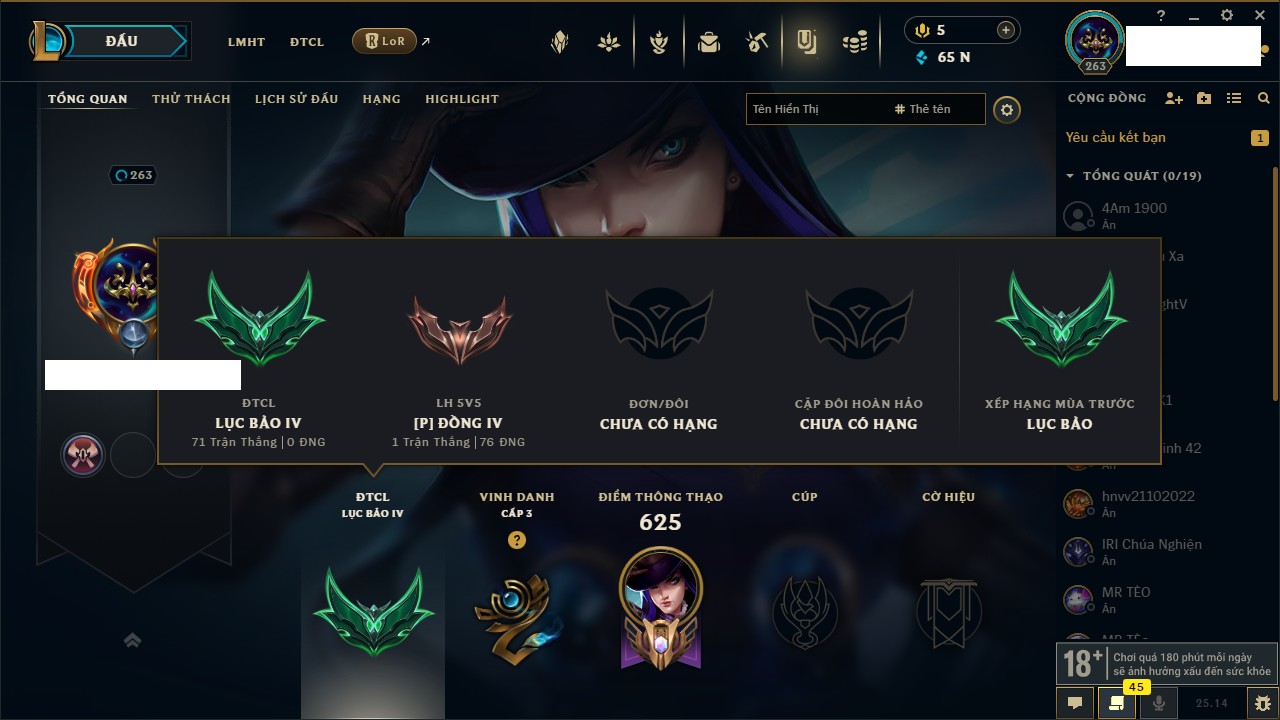Collapse the TỔNG QUÁT friends group
This screenshot has height=720, width=1280.
(1070, 176)
